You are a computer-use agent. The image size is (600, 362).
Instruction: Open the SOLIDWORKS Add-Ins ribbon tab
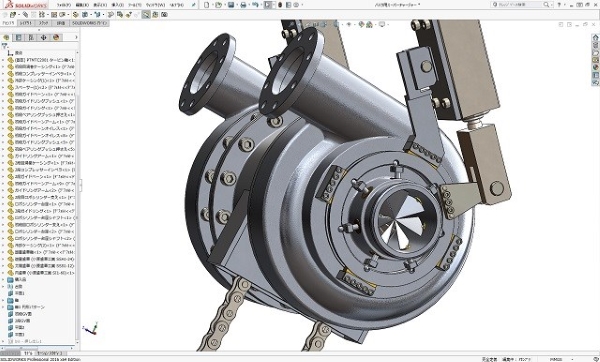coord(90,23)
